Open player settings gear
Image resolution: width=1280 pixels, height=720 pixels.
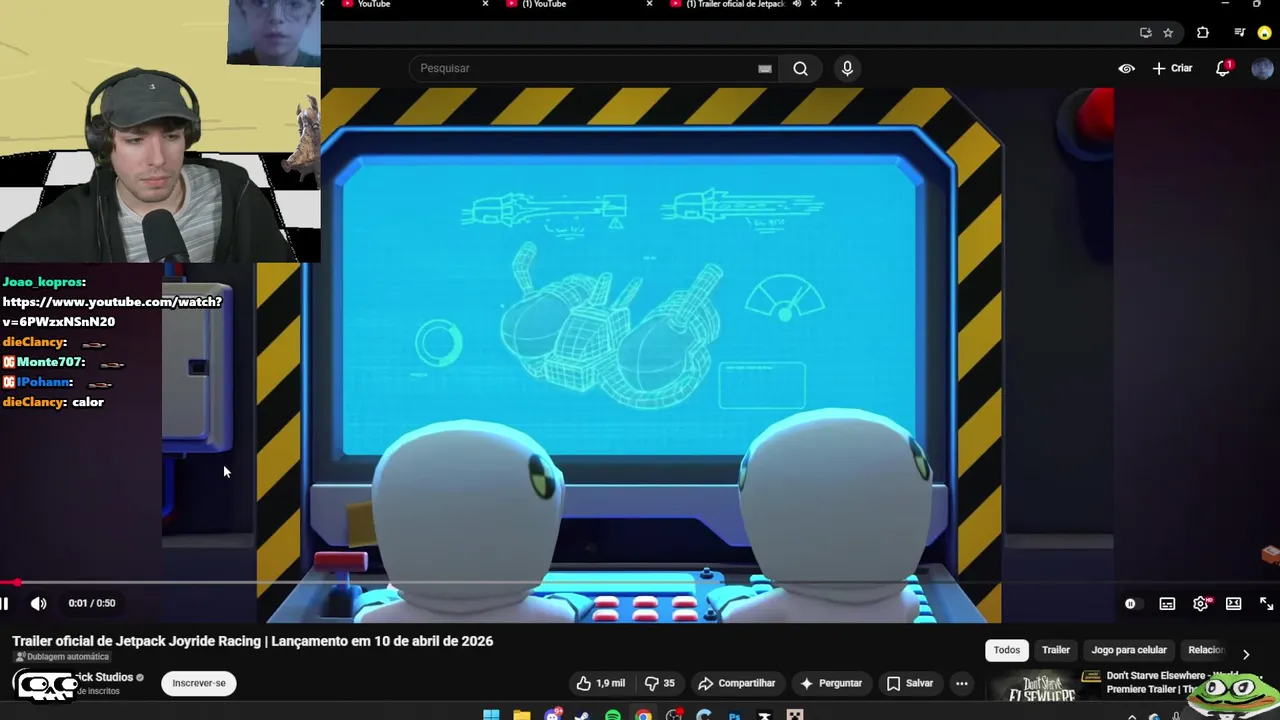1201,603
